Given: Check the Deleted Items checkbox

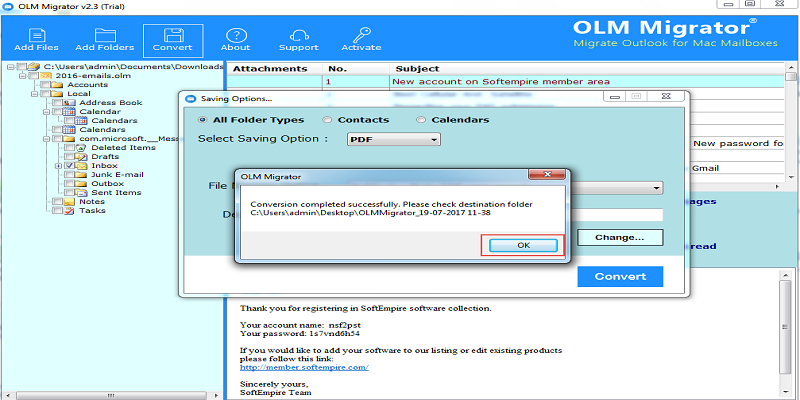Looking at the screenshot, I should point(69,147).
